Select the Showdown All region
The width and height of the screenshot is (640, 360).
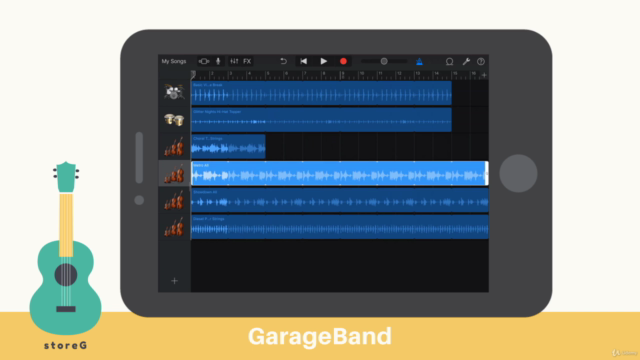tap(340, 200)
